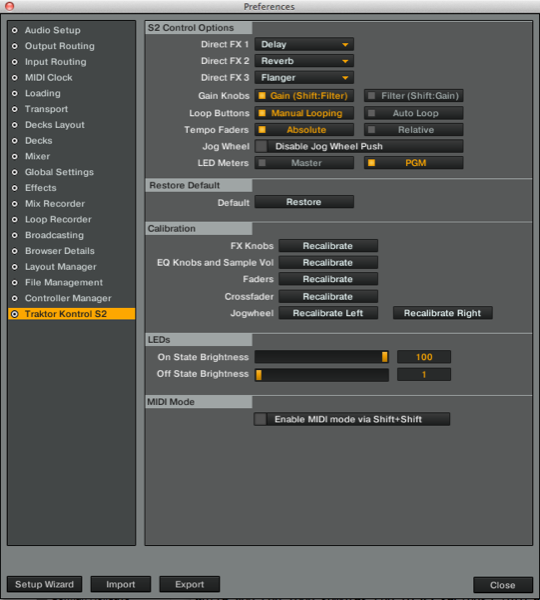Screen dimensions: 540x600
Task: Recalibrate the Crossfader
Action: point(328,297)
